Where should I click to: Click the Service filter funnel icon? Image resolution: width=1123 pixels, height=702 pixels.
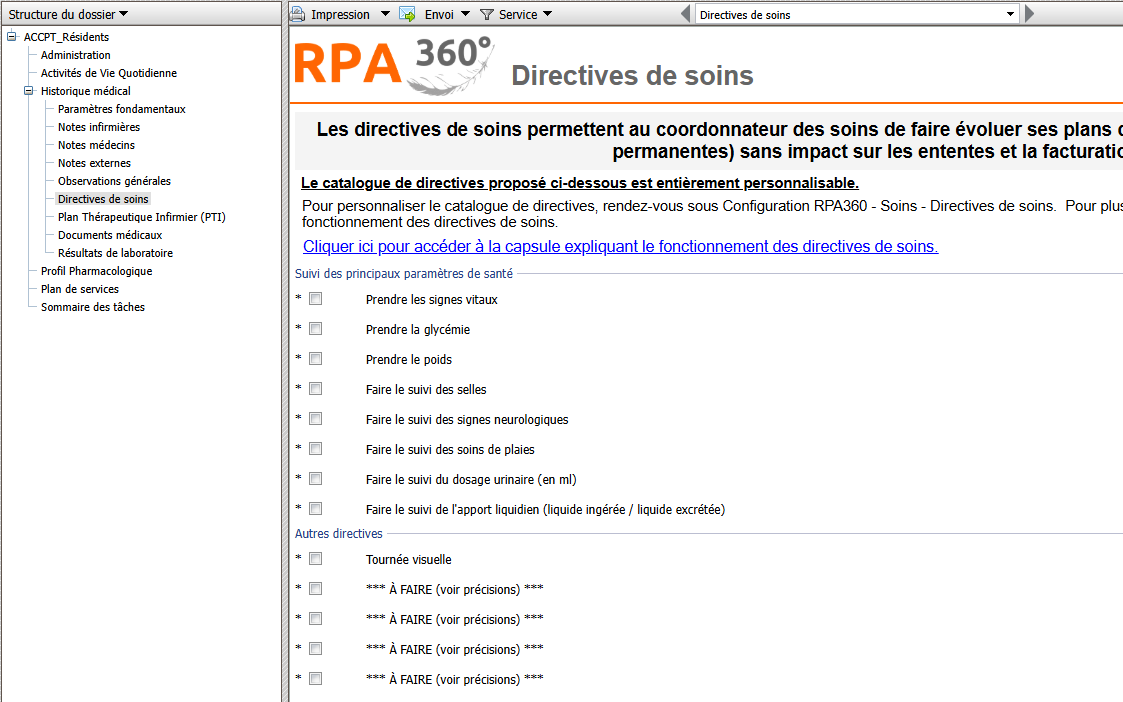487,14
